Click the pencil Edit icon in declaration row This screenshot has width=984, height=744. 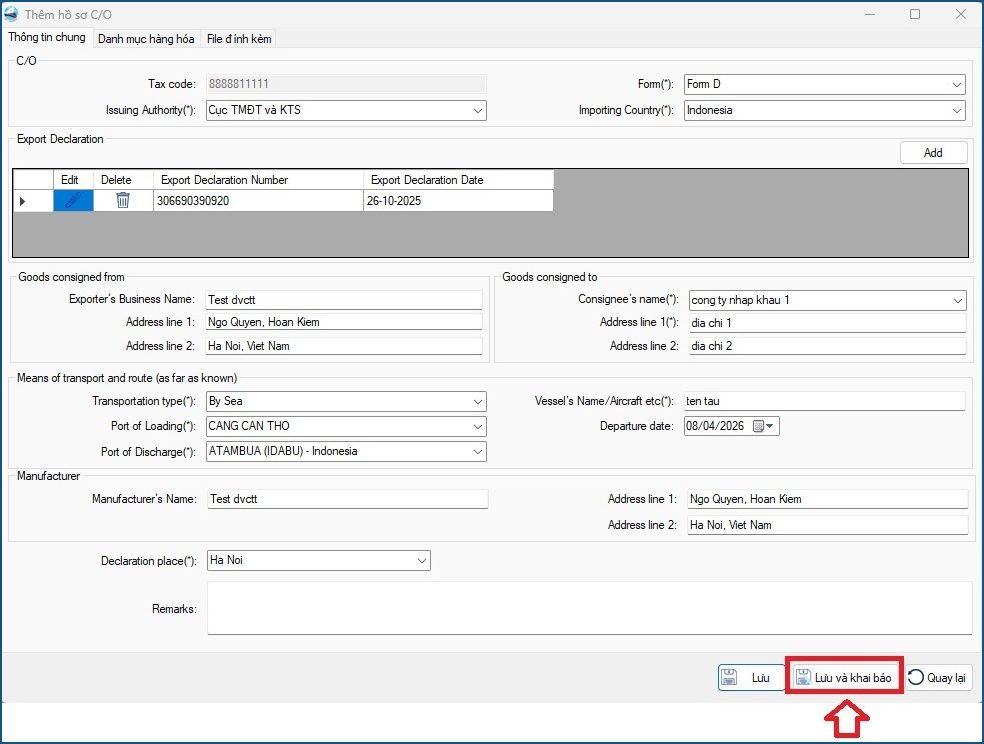pyautogui.click(x=73, y=200)
